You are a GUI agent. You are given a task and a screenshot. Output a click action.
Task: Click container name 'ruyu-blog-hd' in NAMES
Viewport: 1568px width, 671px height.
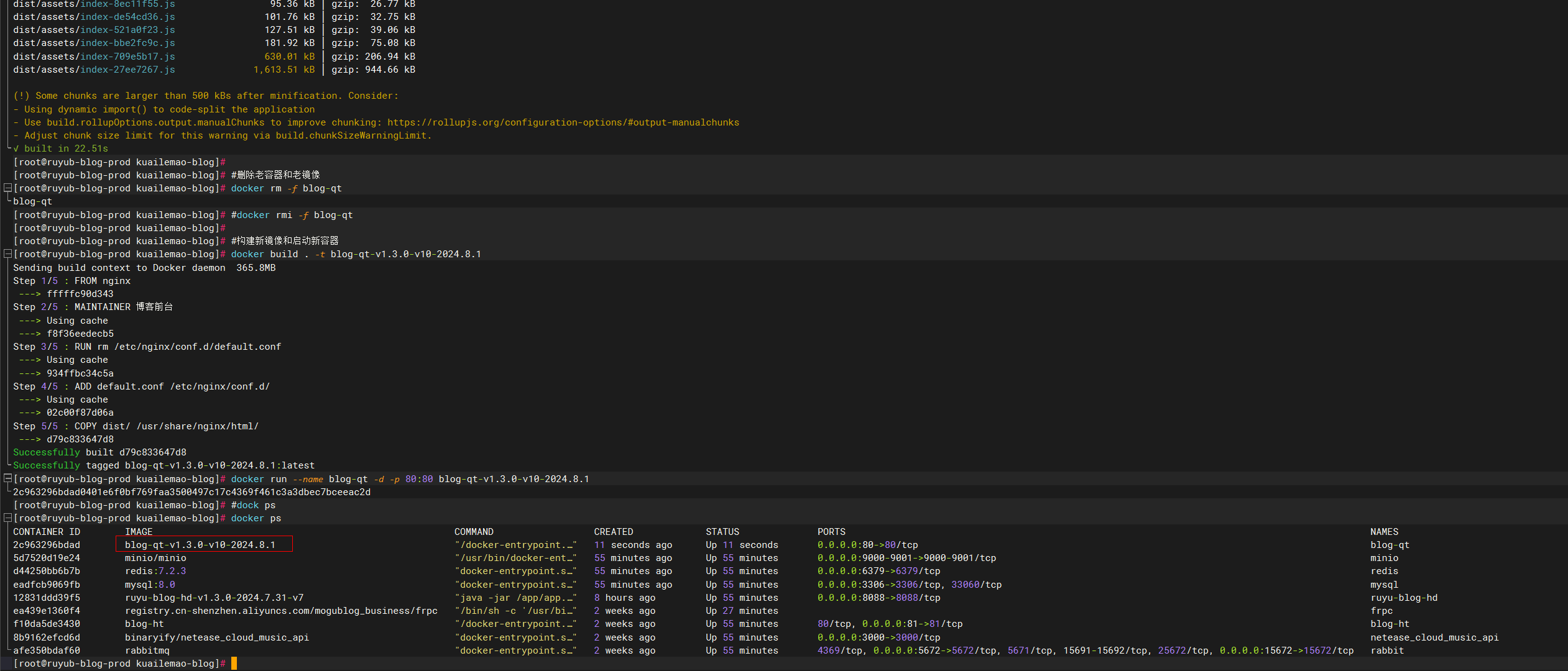[1404, 598]
